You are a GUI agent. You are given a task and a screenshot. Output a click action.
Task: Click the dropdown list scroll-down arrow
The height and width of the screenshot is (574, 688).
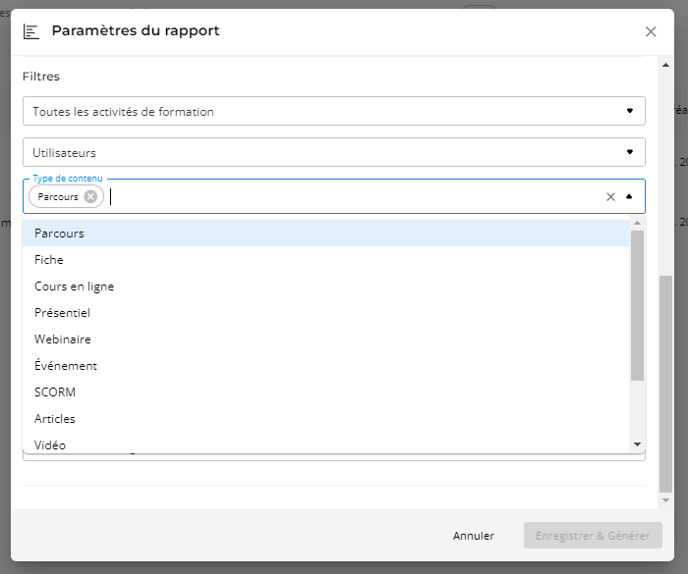[x=637, y=445]
